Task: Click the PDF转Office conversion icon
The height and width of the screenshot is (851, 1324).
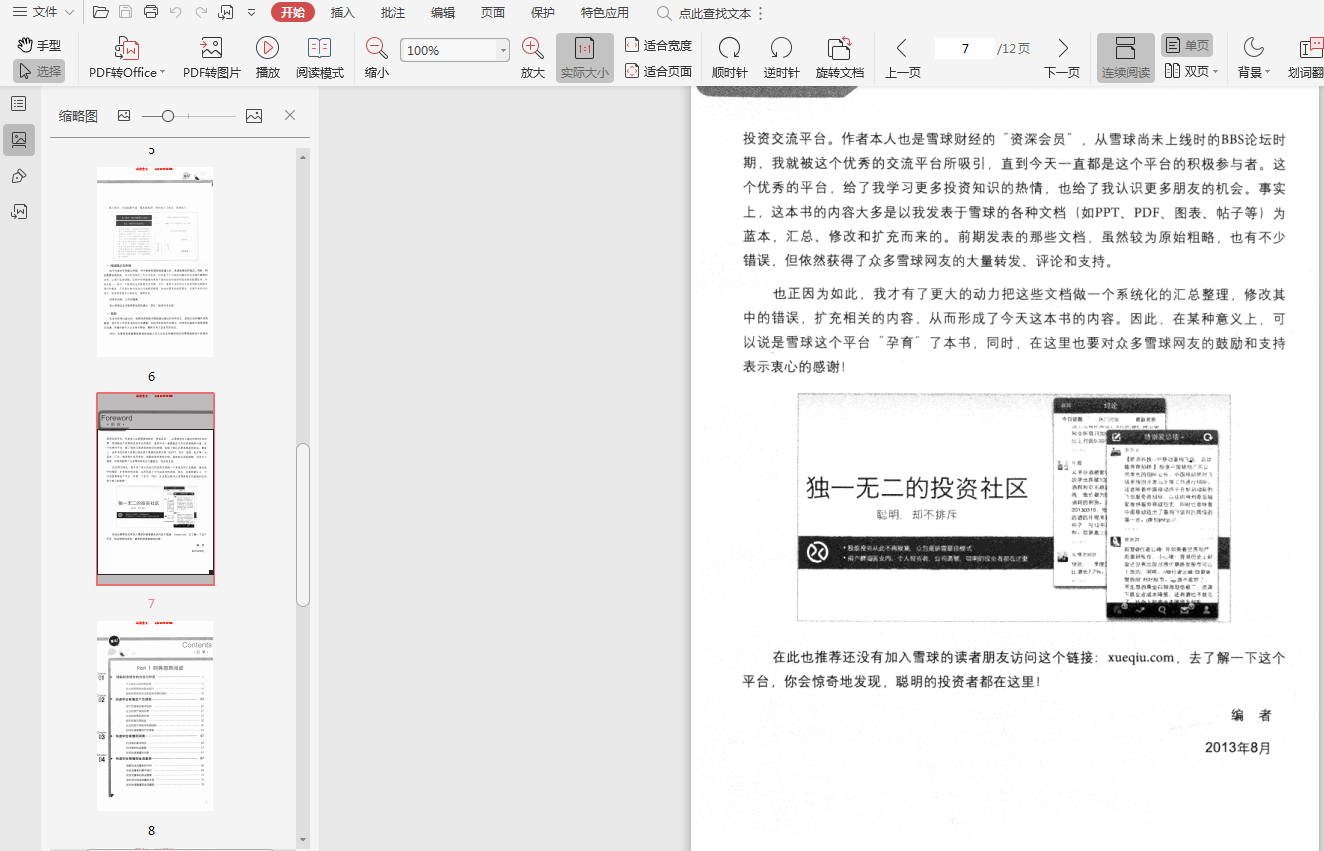Action: coord(127,48)
